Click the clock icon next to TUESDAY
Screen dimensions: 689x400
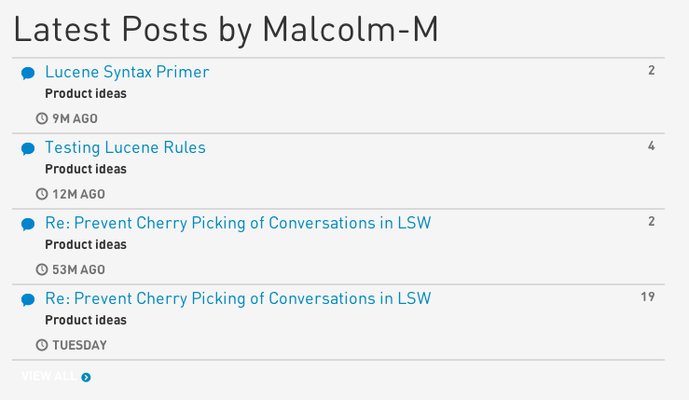click(x=42, y=345)
